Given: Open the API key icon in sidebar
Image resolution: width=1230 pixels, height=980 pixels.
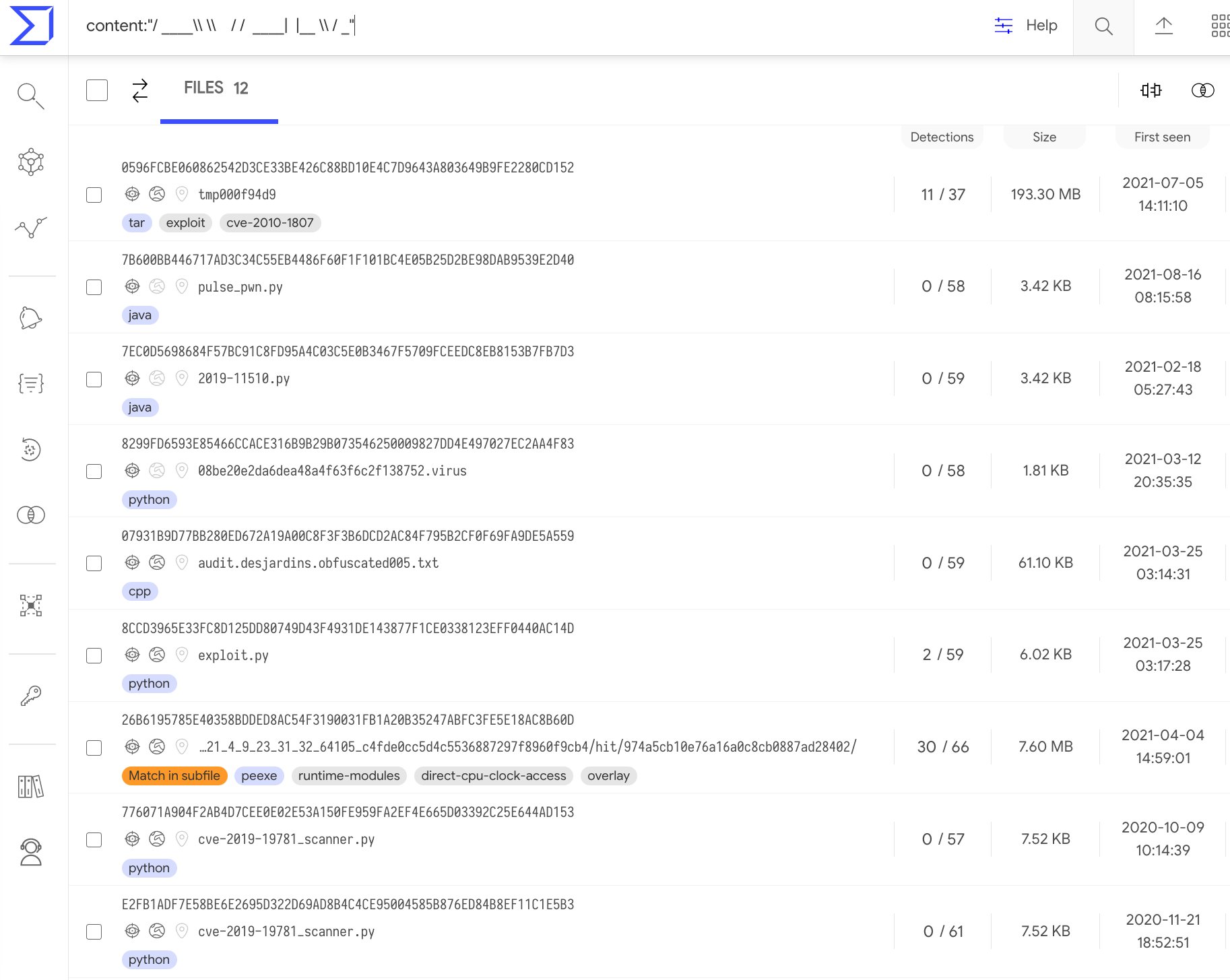Looking at the screenshot, I should 30,695.
